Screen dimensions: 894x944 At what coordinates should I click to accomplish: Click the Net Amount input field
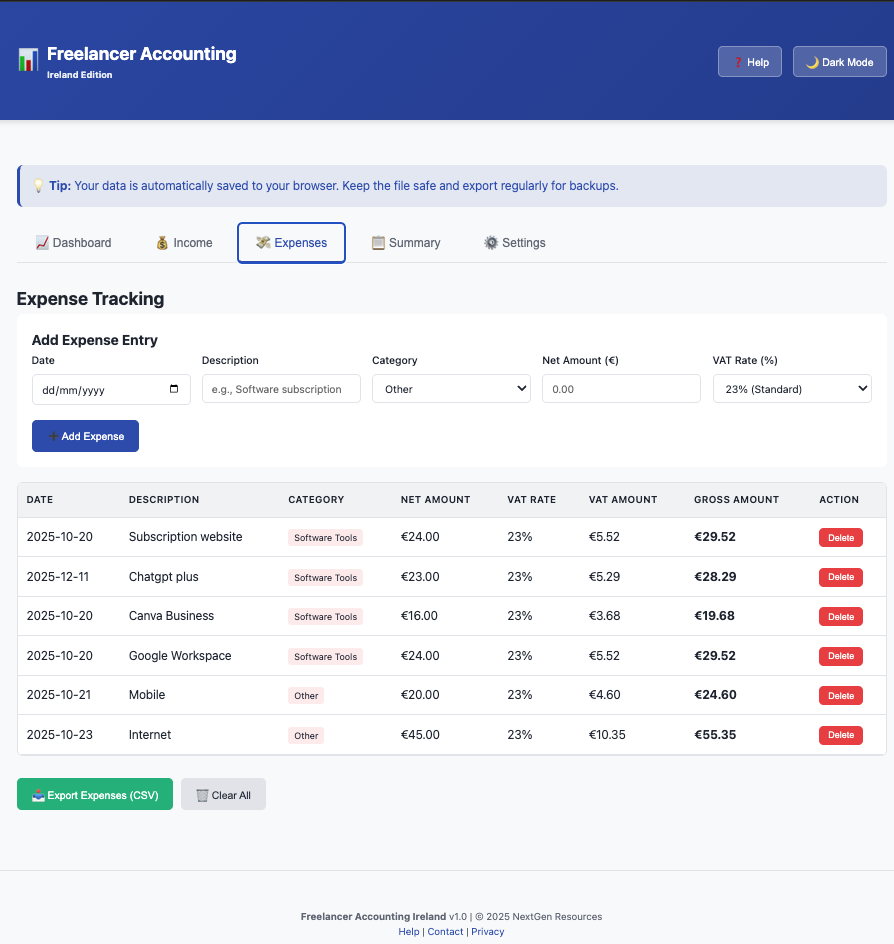[621, 389]
